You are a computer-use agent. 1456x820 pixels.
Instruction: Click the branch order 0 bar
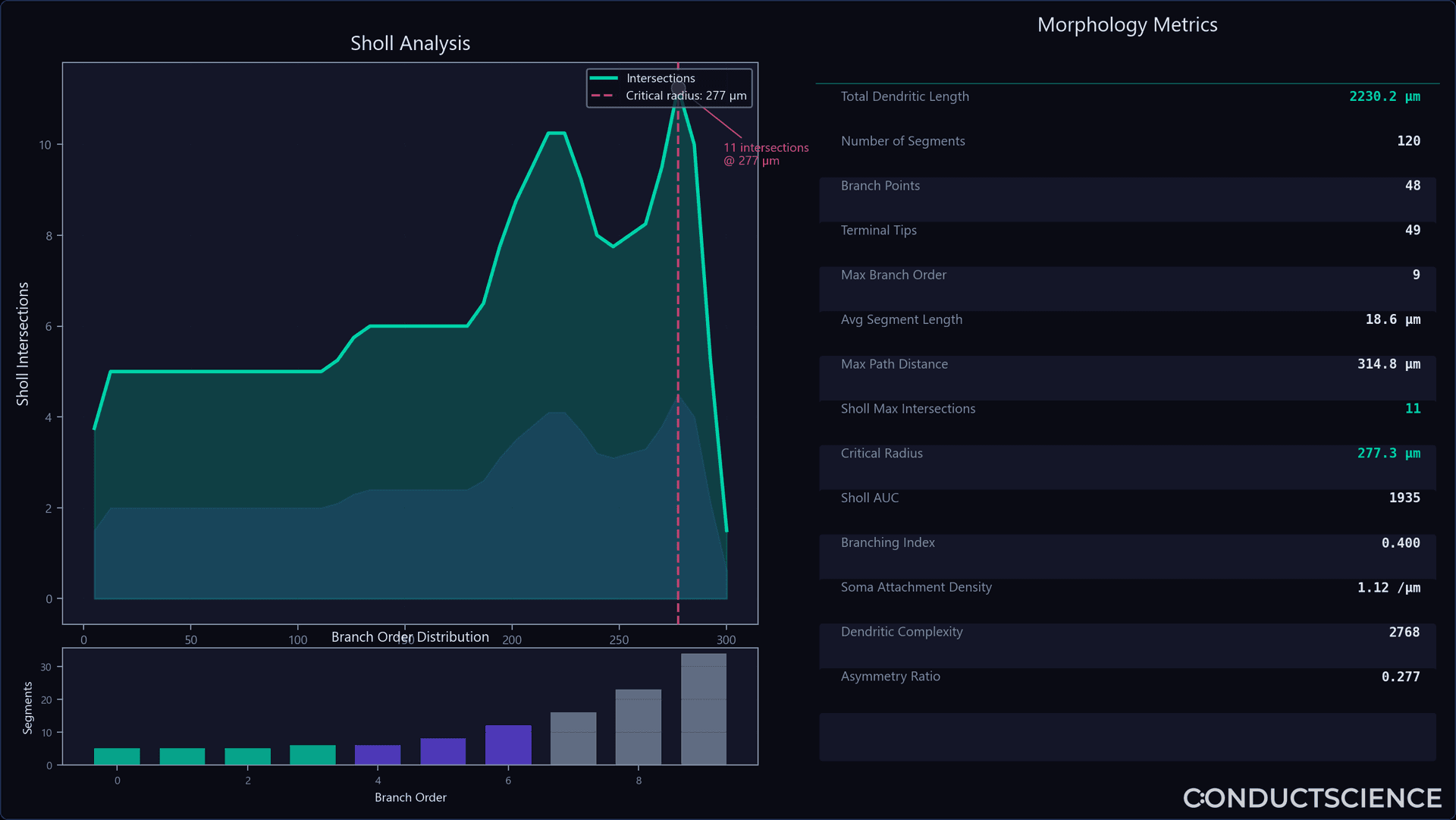(117, 756)
